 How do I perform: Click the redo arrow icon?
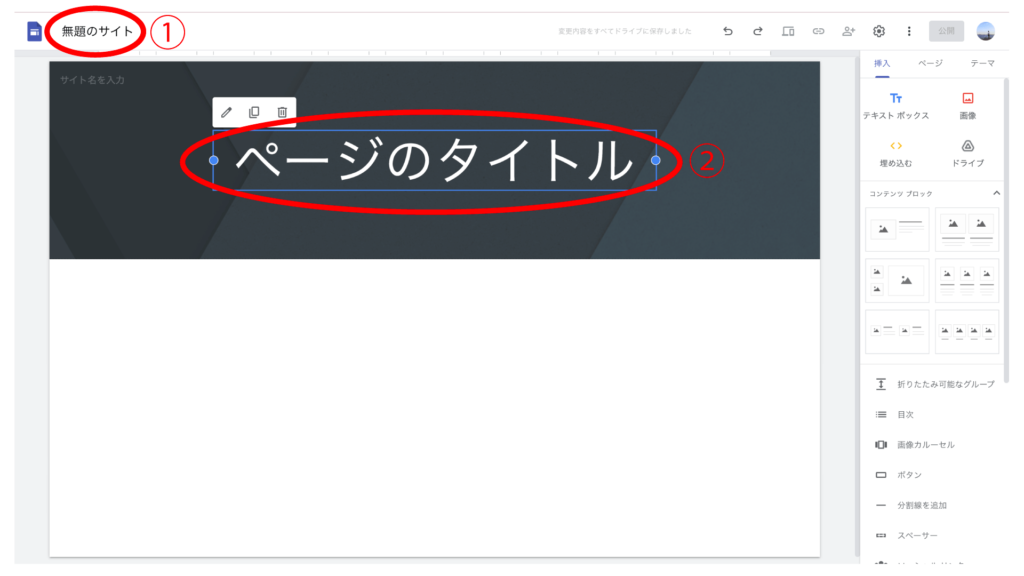click(x=758, y=31)
